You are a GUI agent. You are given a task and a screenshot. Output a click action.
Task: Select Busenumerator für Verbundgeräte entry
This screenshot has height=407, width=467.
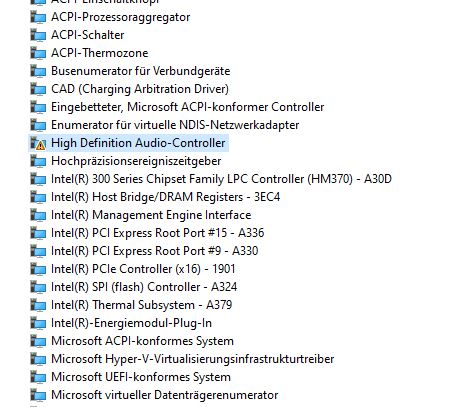click(x=140, y=71)
